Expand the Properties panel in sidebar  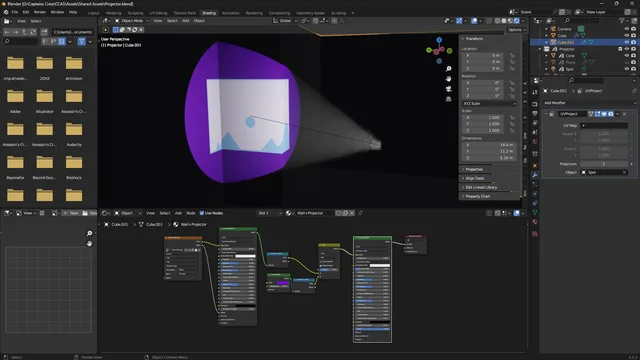pos(474,169)
